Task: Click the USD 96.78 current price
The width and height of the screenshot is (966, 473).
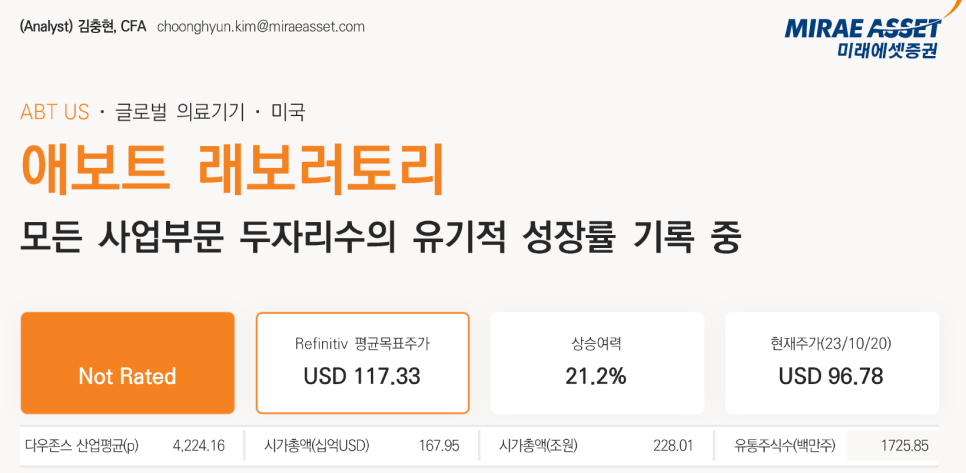Action: coord(831,376)
